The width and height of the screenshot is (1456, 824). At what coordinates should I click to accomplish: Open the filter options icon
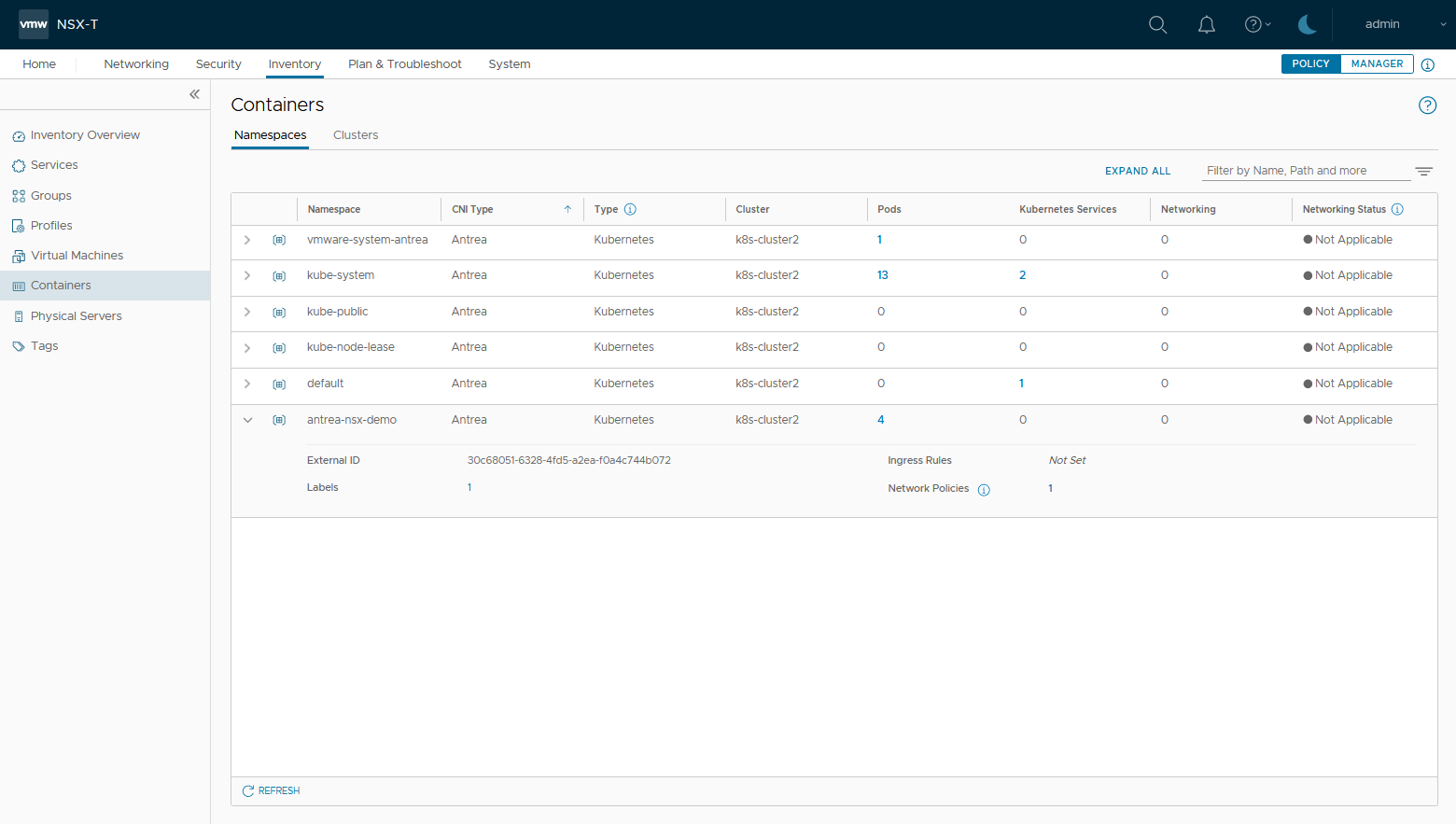click(x=1423, y=171)
